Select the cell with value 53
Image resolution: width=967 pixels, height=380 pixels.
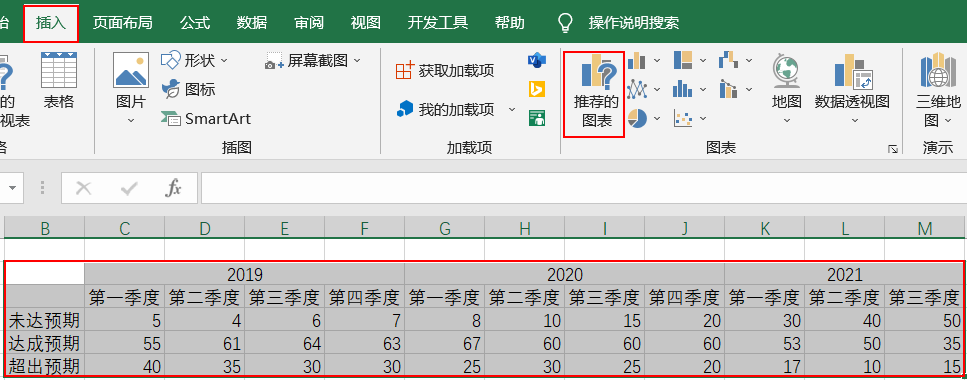tap(764, 343)
